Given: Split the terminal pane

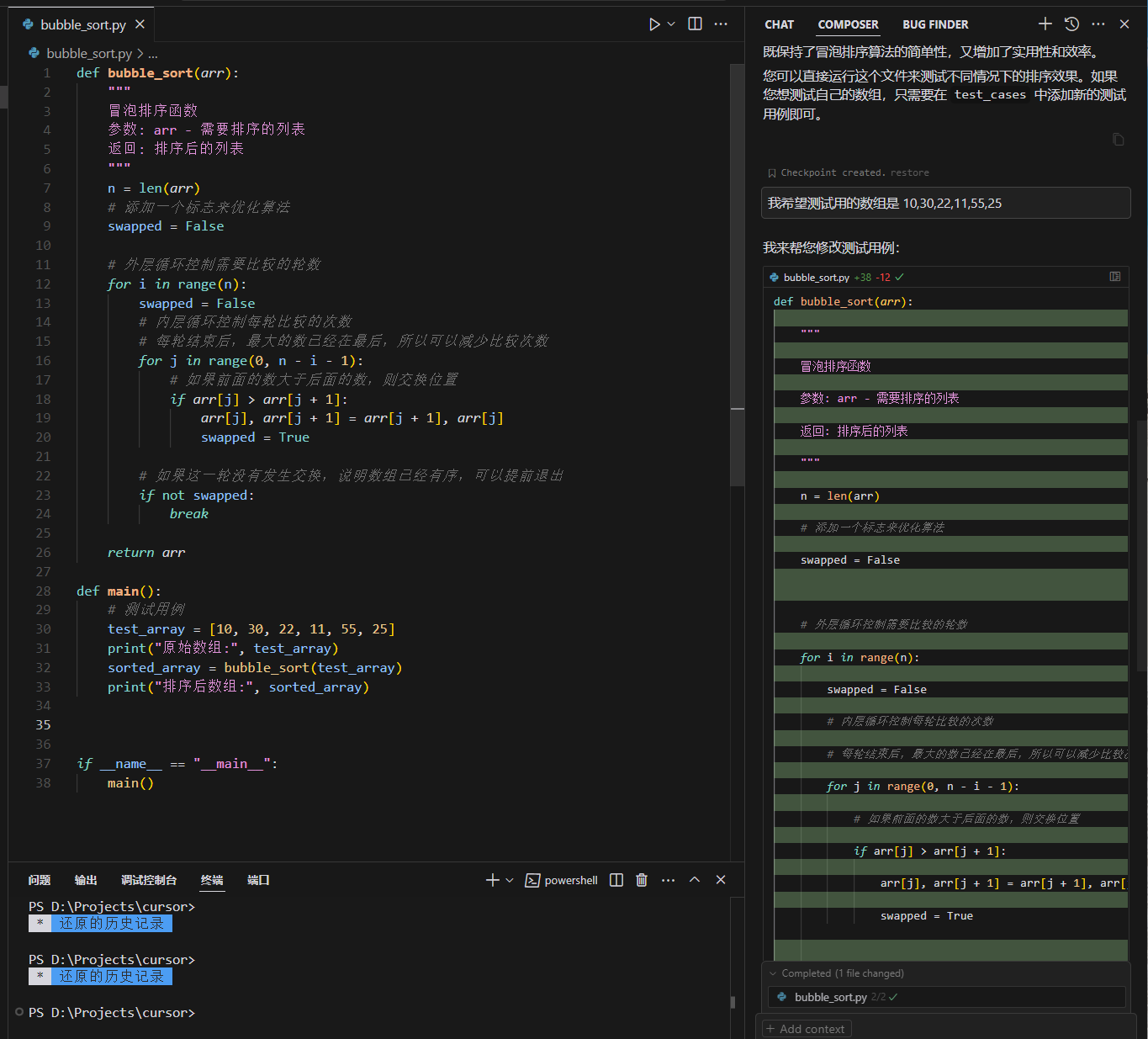Looking at the screenshot, I should click(616, 880).
